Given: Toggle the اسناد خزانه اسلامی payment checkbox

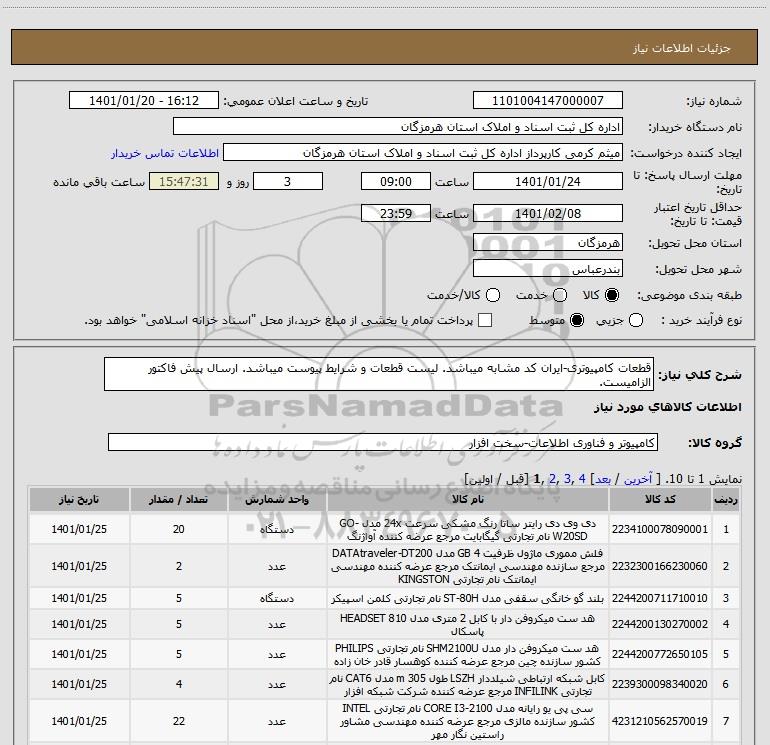Looking at the screenshot, I should (x=485, y=320).
